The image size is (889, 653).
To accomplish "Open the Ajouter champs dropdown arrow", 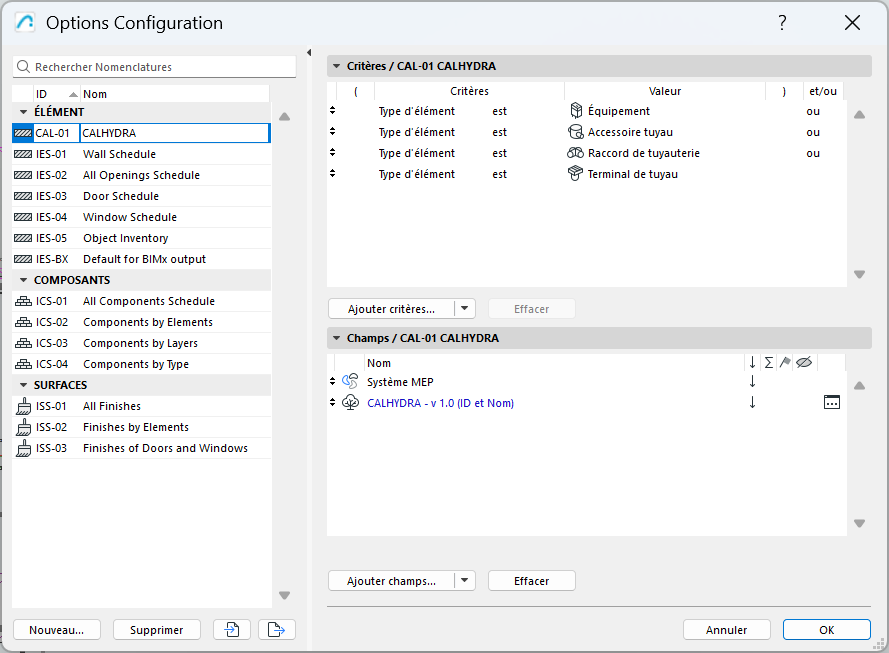I will pos(465,581).
